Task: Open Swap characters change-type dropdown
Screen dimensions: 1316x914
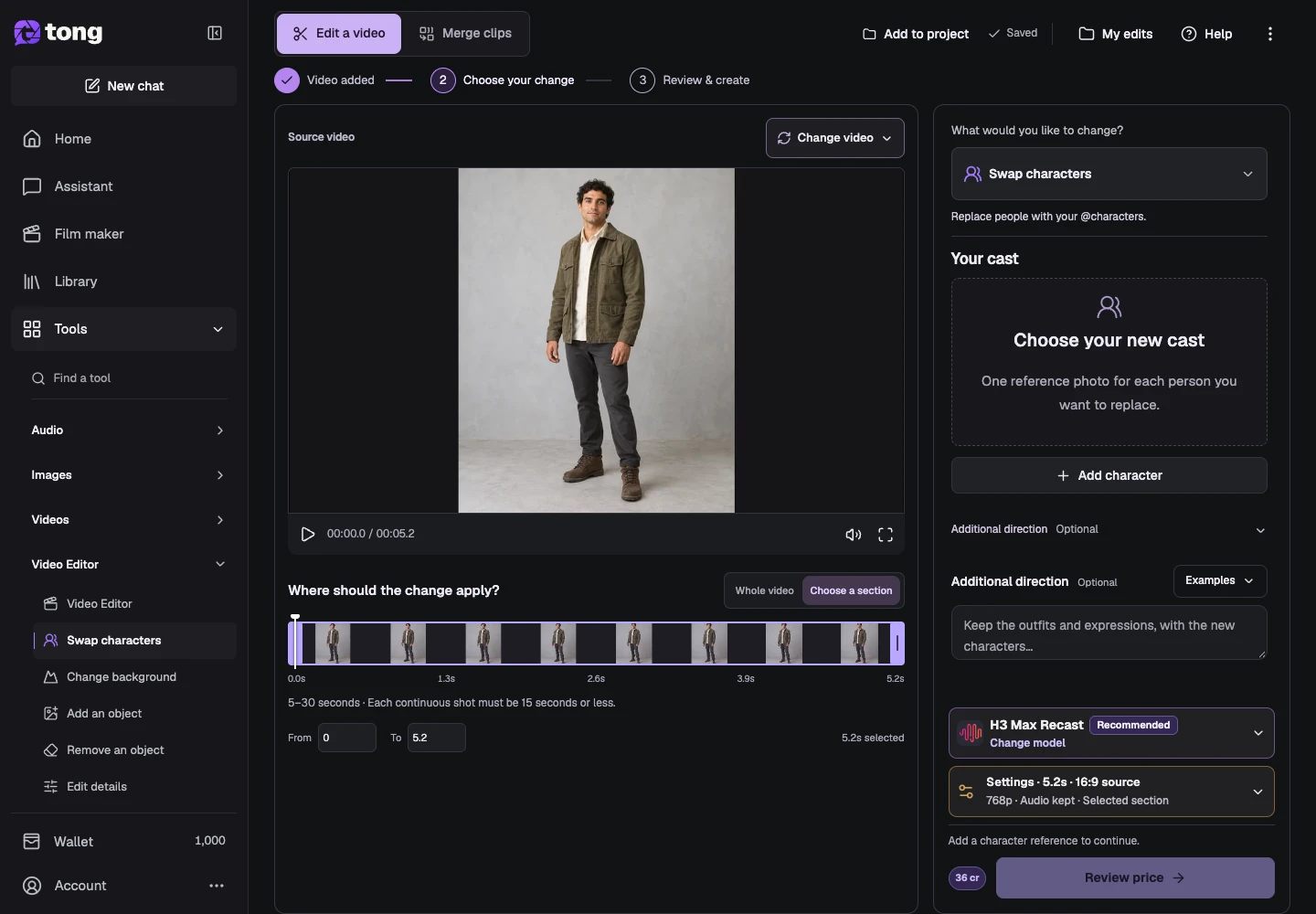Action: pyautogui.click(x=1109, y=174)
